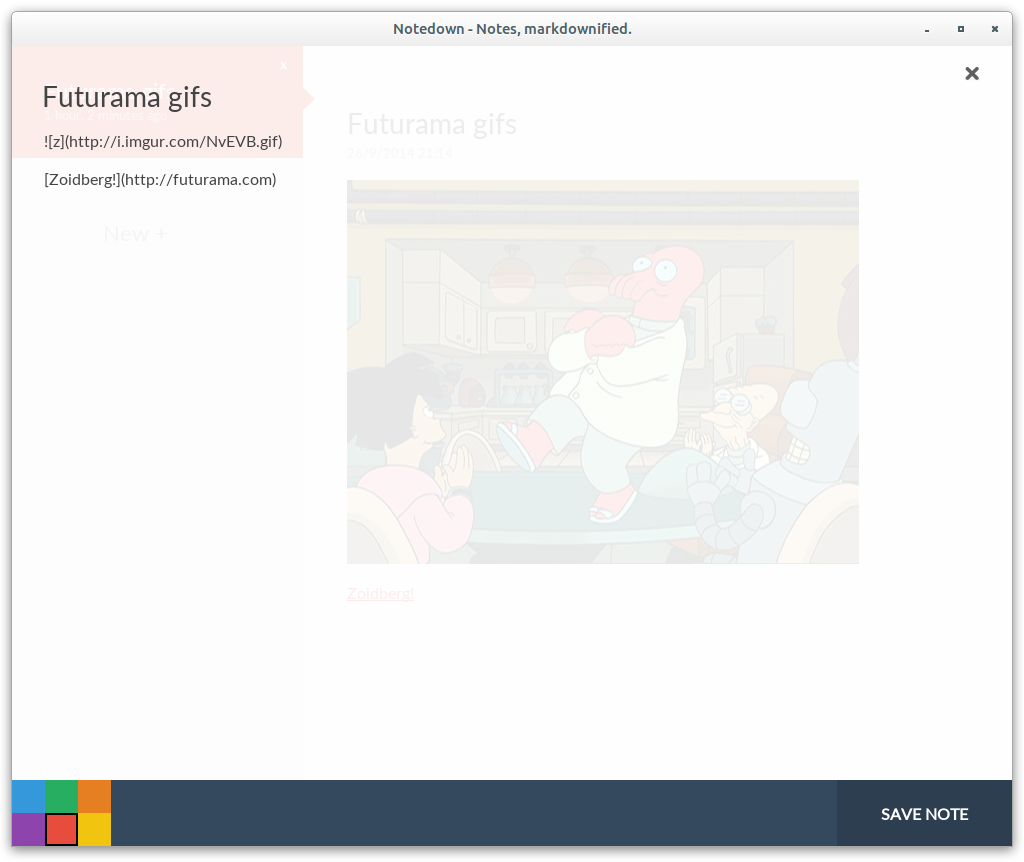Select the red color swatch
1024x862 pixels.
61,829
